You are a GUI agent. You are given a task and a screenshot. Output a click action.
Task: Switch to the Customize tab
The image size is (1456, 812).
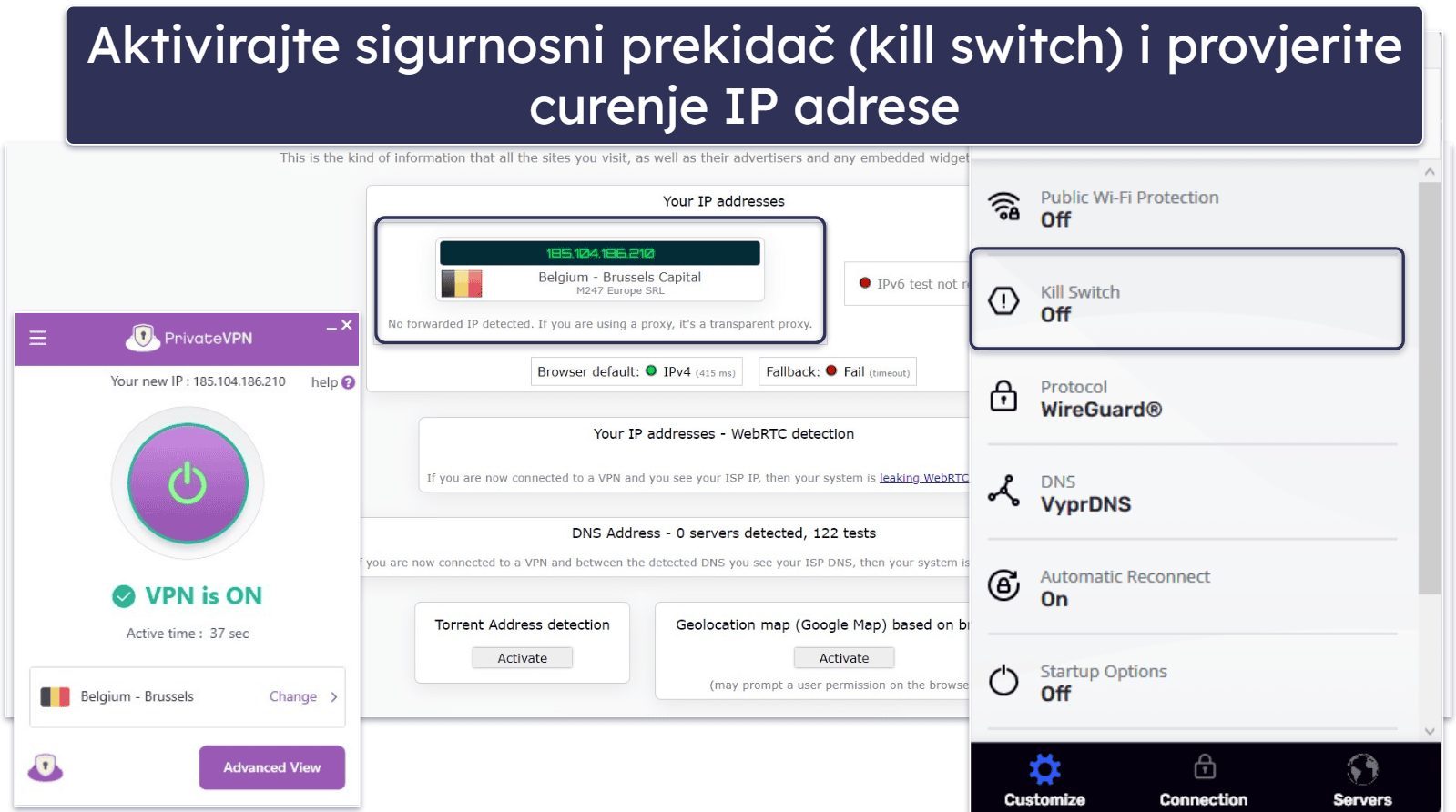click(x=1044, y=781)
